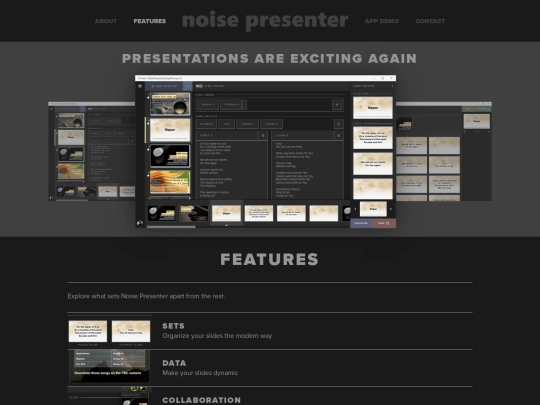Click 'Presentations Are Exciting Again' heading
The image size is (540, 405).
point(269,58)
